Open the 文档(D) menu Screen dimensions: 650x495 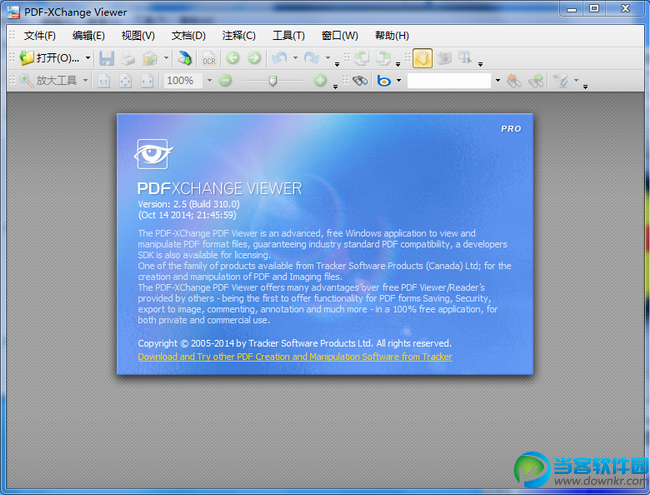(189, 36)
